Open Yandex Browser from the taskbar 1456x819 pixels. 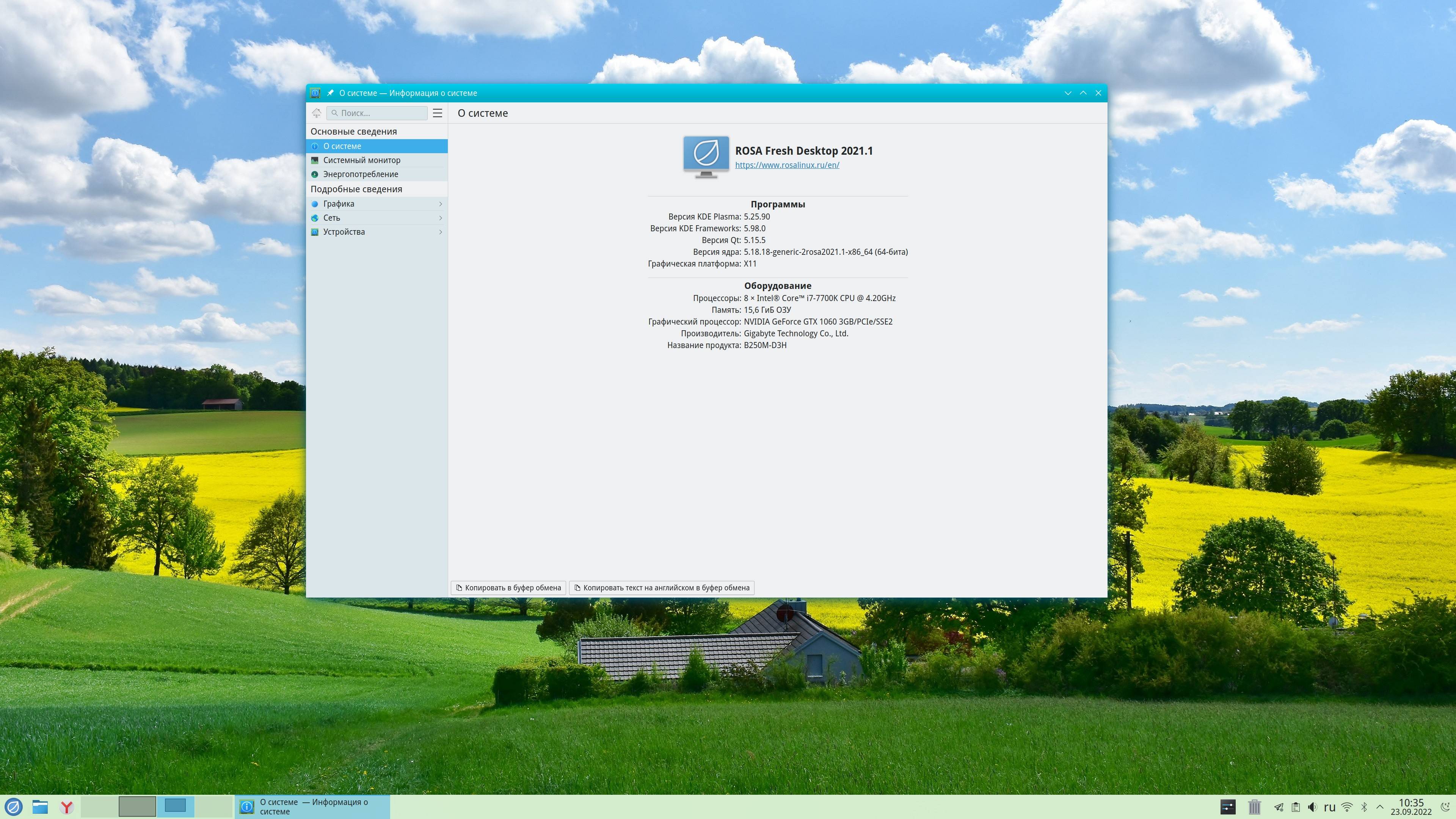click(x=67, y=806)
